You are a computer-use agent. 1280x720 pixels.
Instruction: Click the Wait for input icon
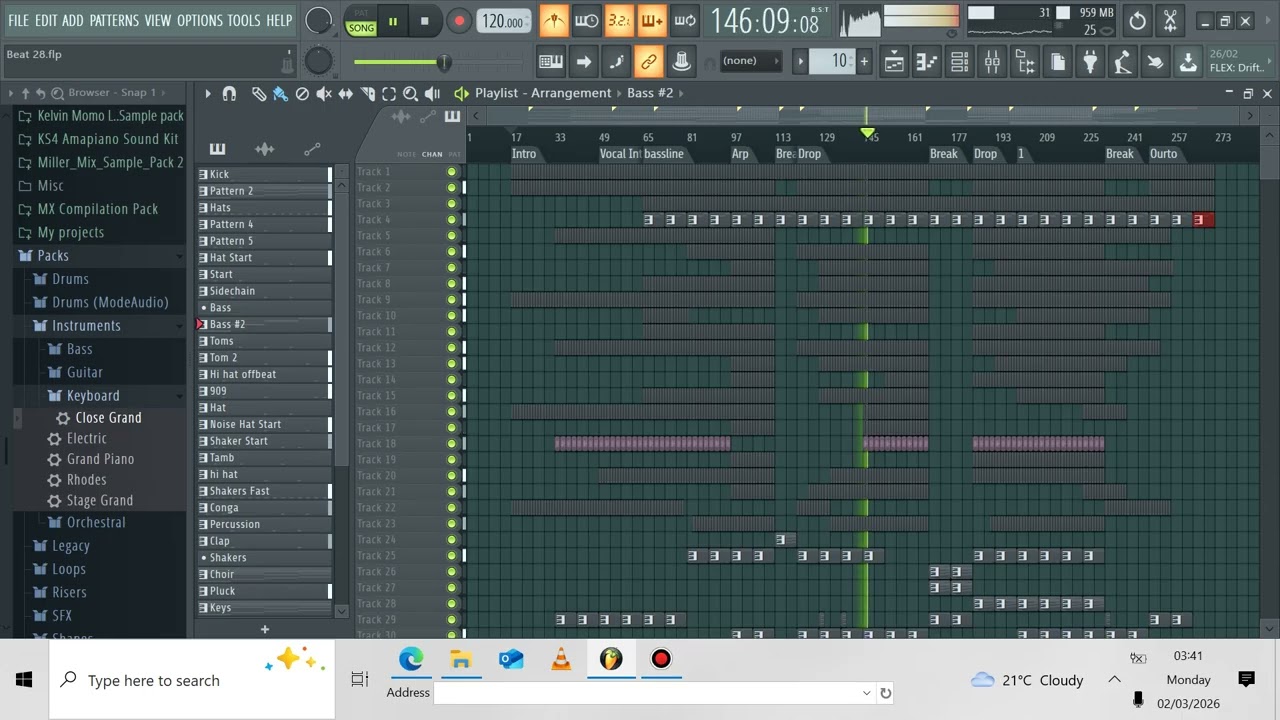click(x=586, y=20)
